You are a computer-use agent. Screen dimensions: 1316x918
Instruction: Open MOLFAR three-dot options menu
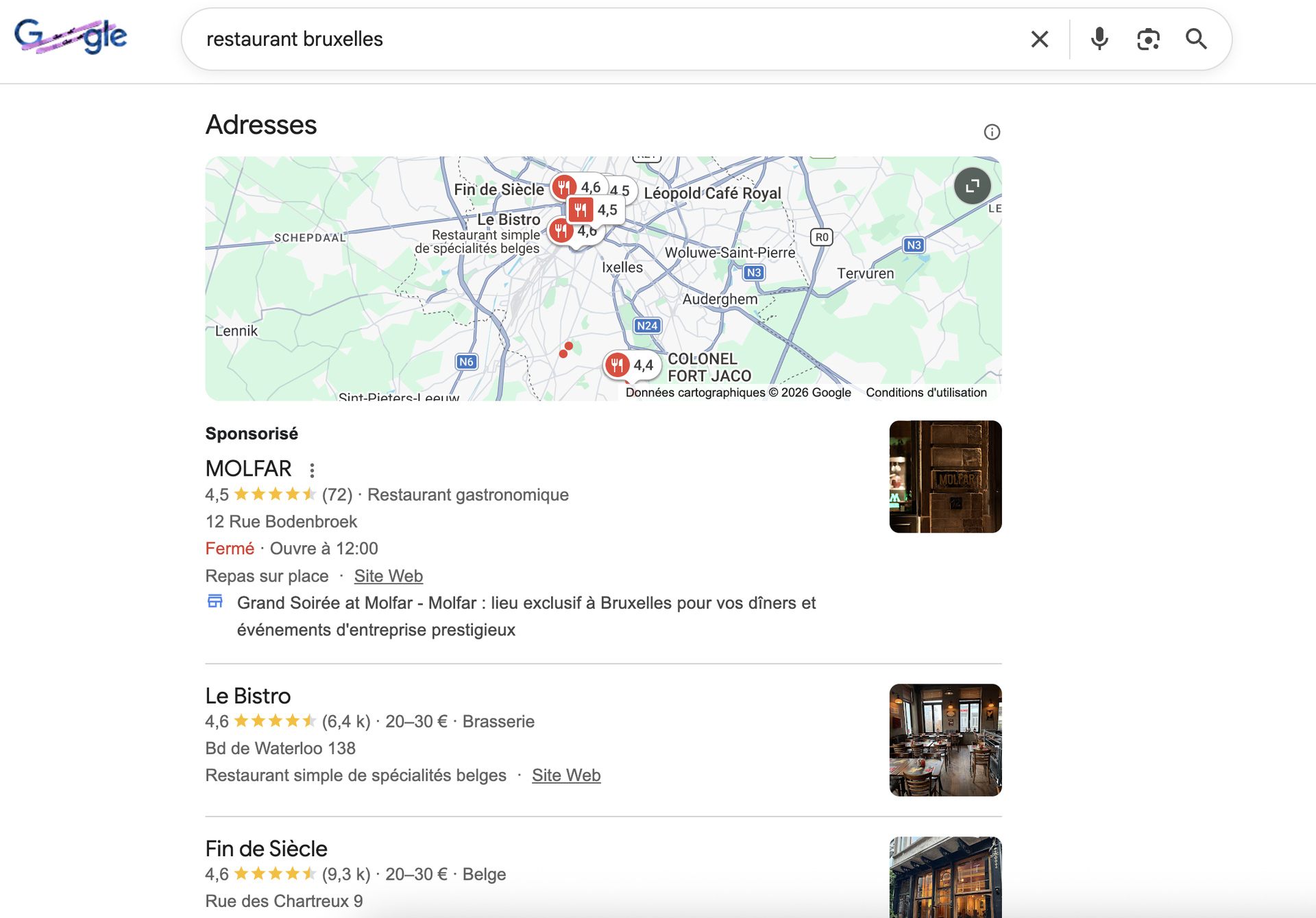point(312,470)
